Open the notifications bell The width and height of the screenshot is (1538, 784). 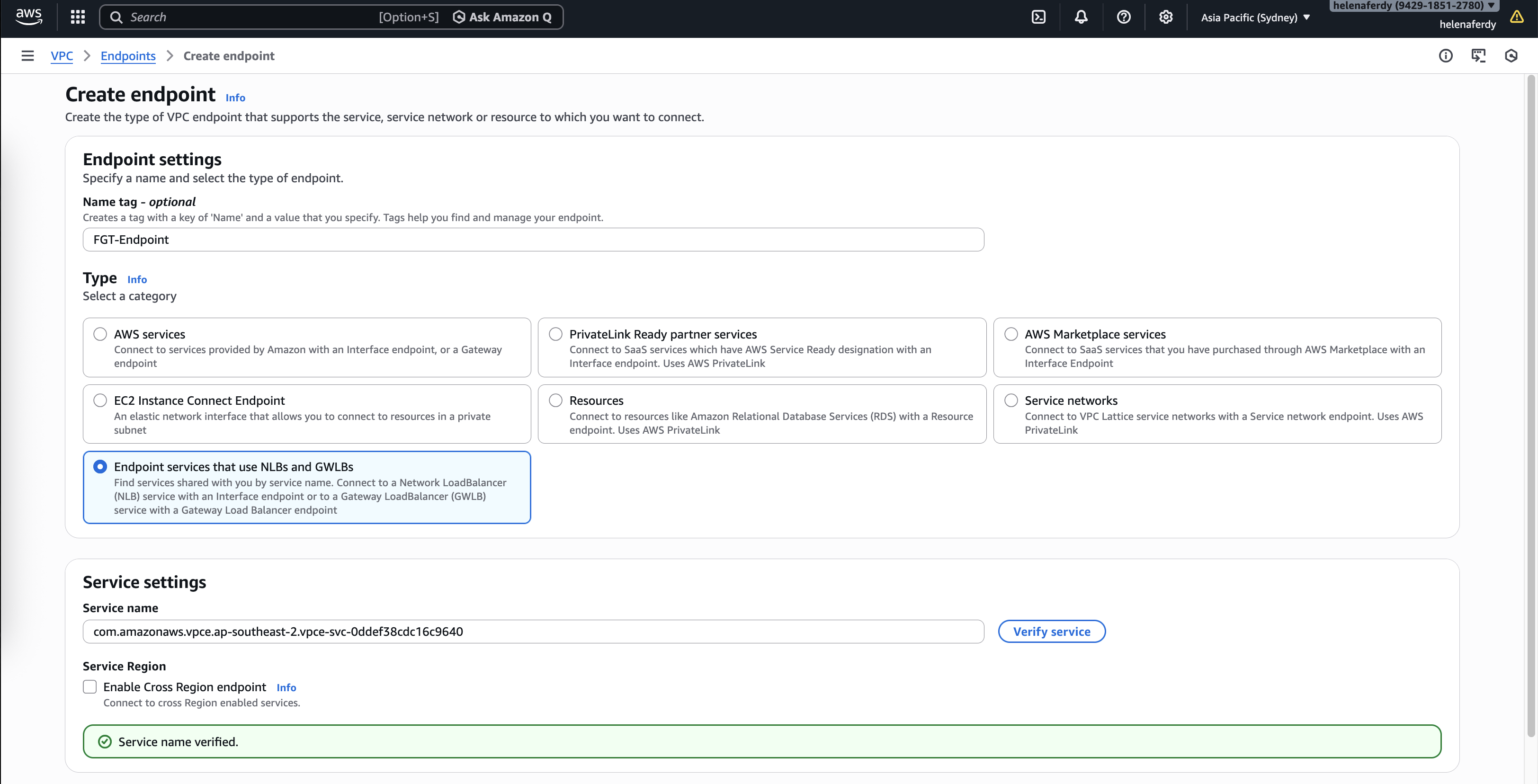1081,18
